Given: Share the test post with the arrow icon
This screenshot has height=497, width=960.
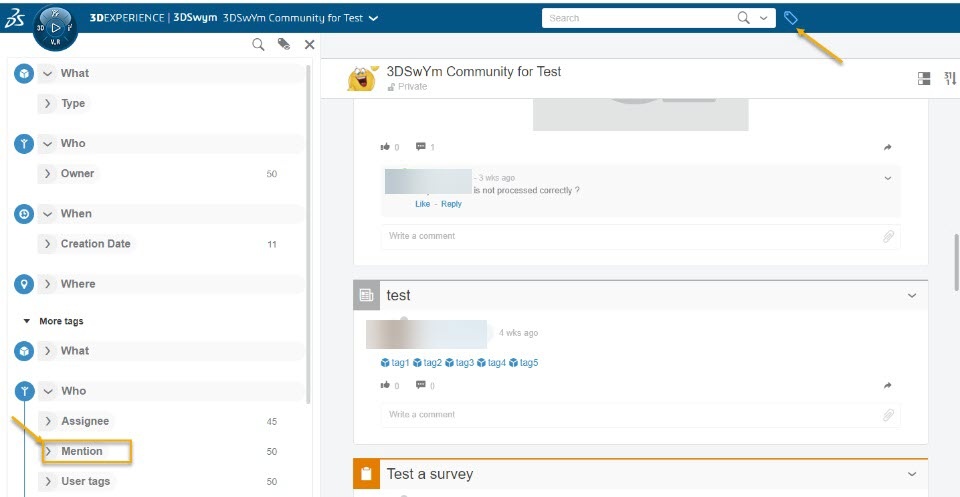Looking at the screenshot, I should click(888, 386).
